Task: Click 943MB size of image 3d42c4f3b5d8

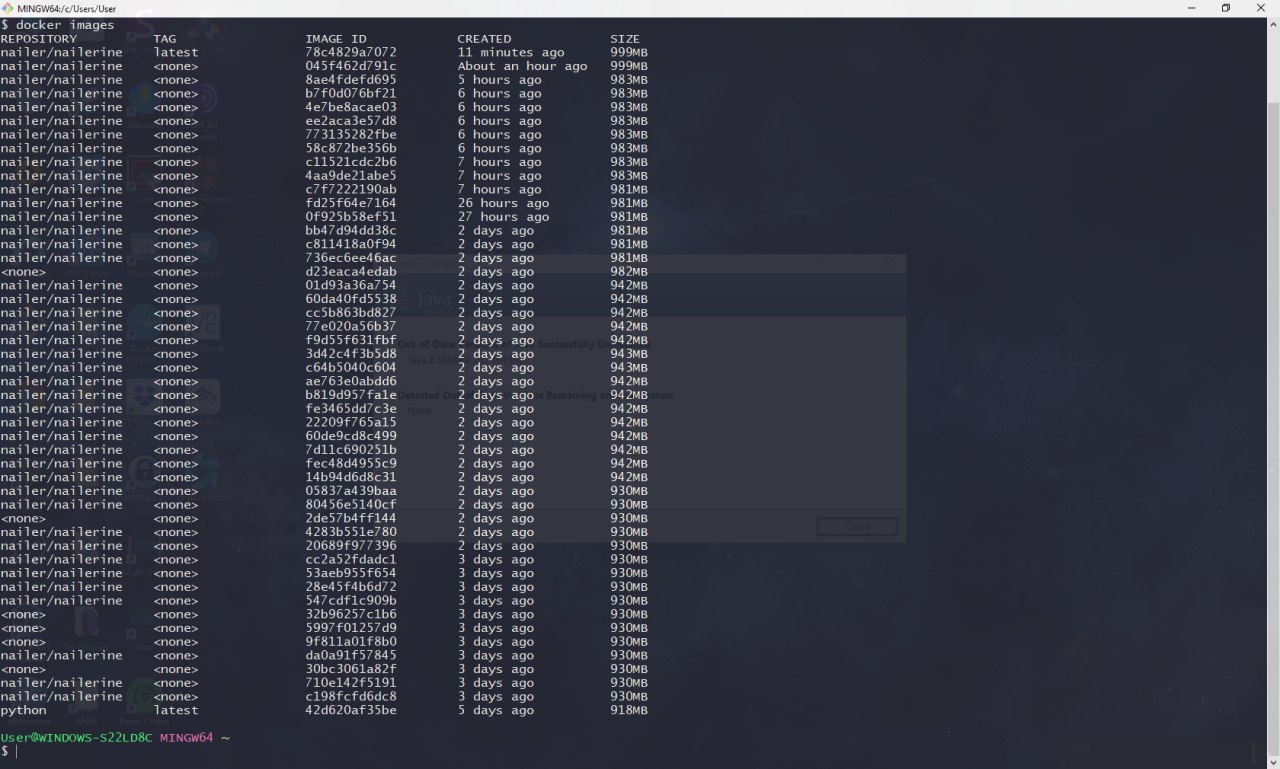Action: pos(629,354)
